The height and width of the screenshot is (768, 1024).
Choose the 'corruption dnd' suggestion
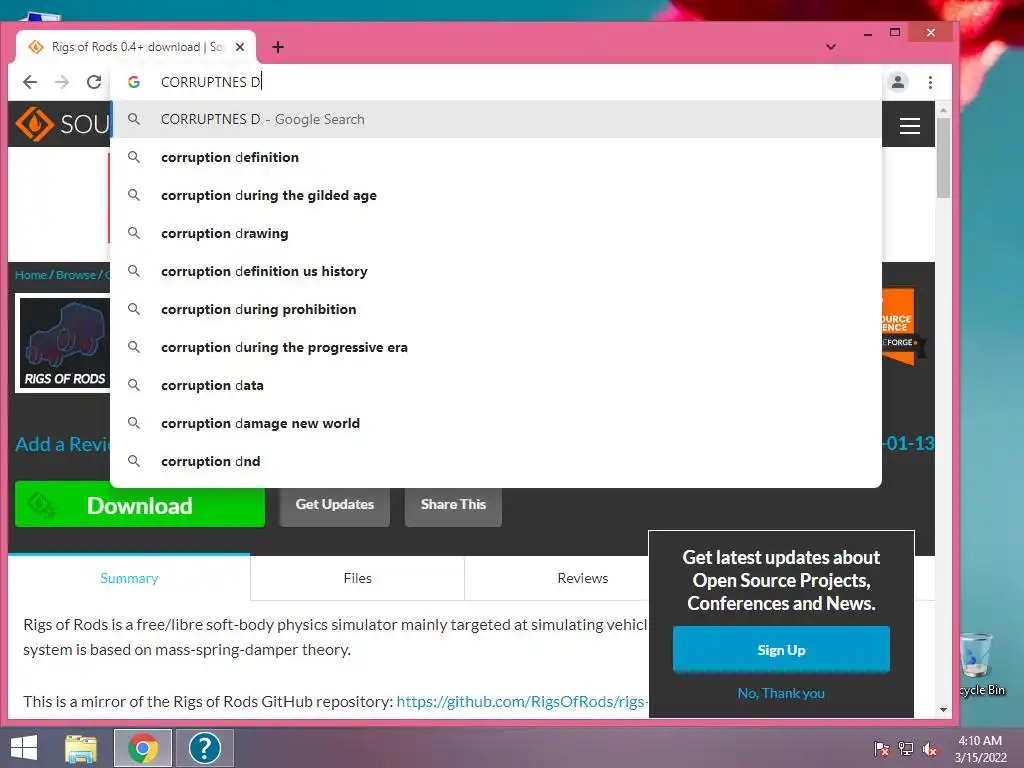point(496,461)
